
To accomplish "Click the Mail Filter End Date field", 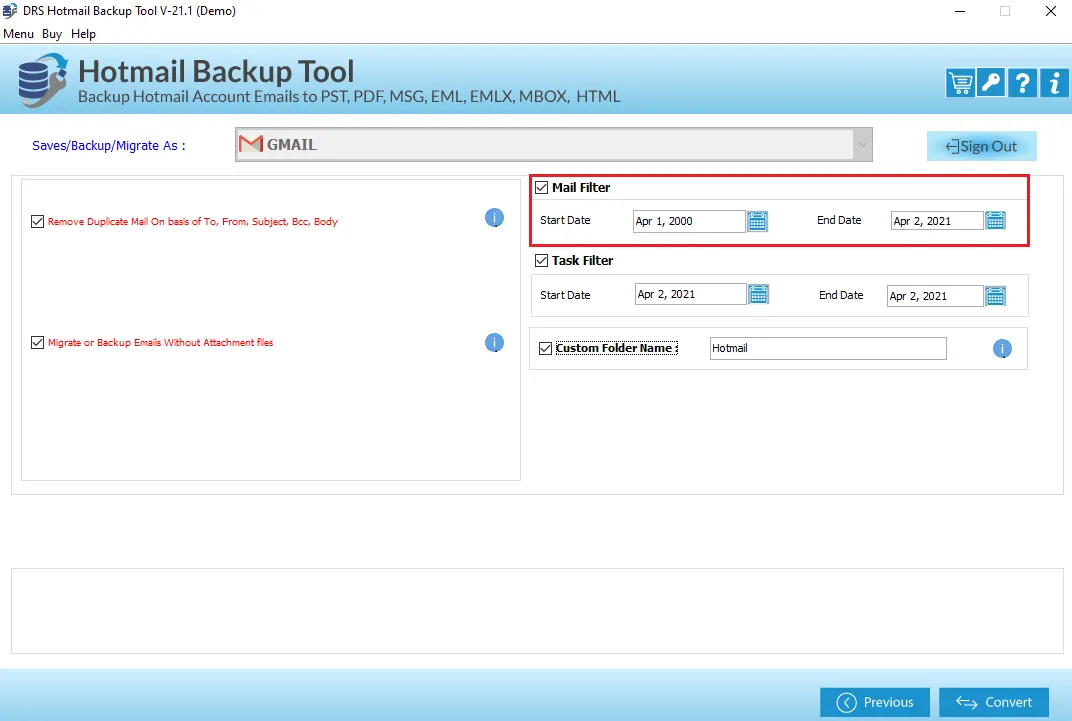I will tap(937, 221).
